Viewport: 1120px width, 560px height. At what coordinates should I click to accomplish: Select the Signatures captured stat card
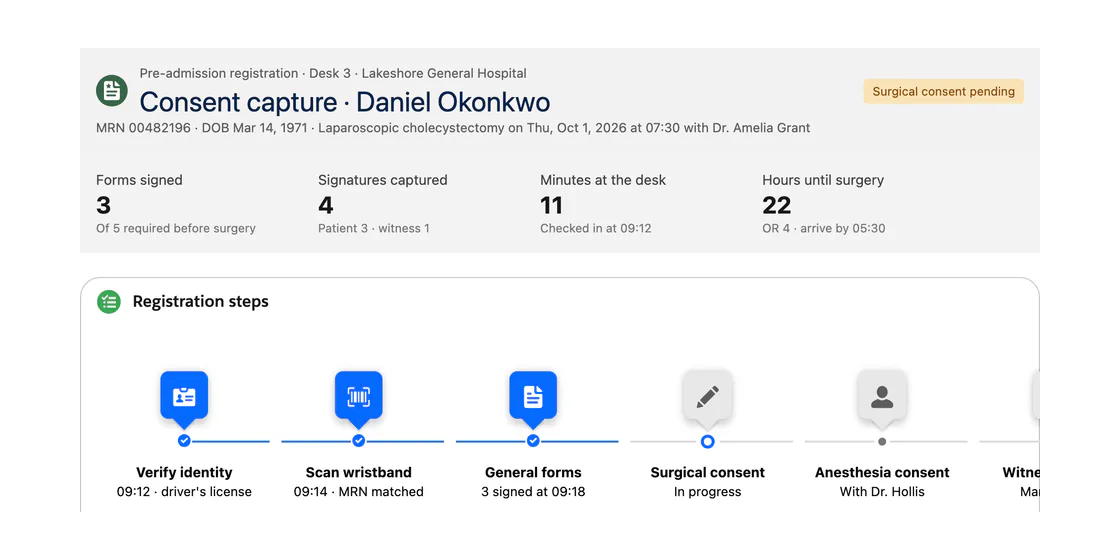click(383, 204)
